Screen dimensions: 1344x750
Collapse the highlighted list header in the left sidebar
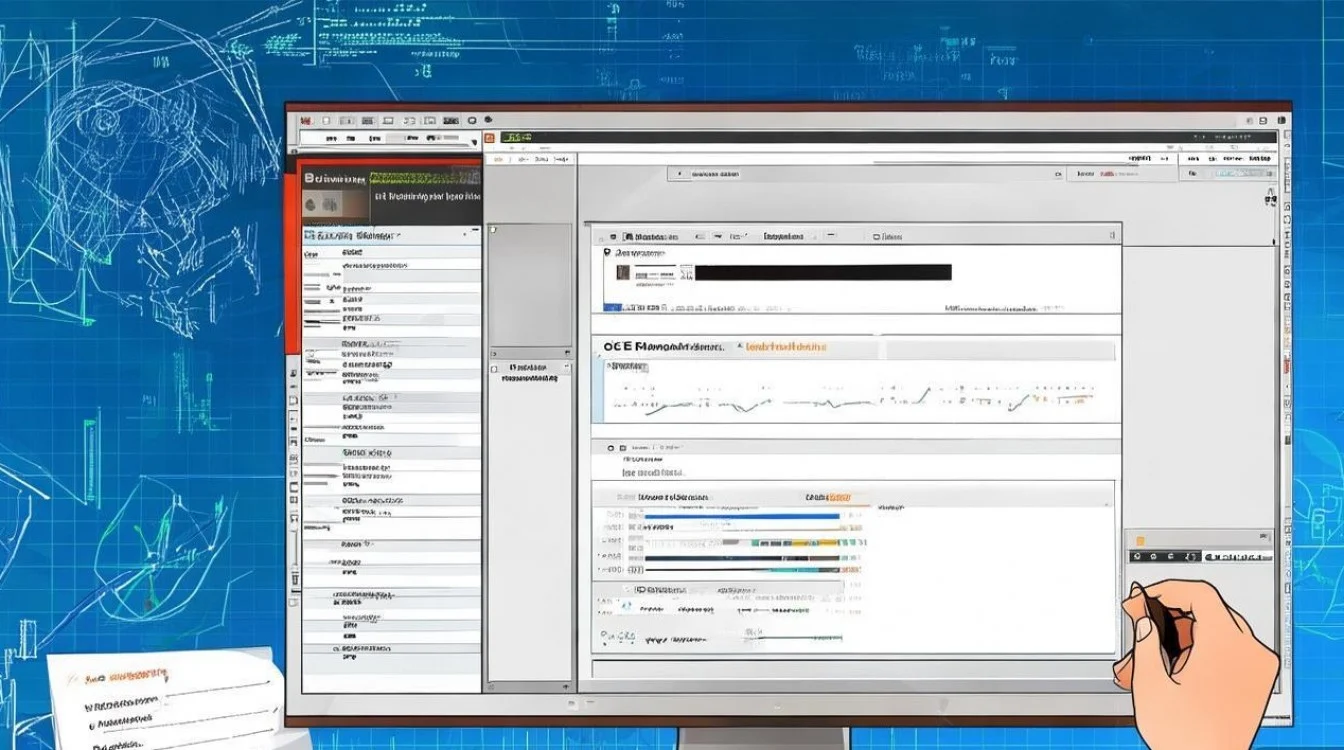point(392,236)
